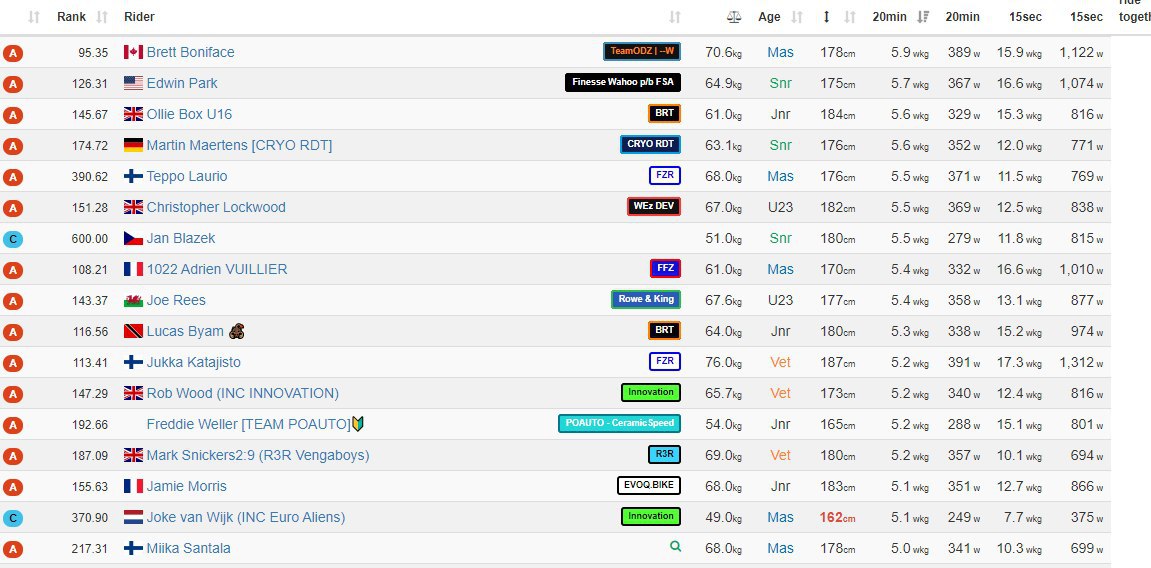The image size is (1151, 568).
Task: Click the 20min watts column header
Action: [x=962, y=17]
